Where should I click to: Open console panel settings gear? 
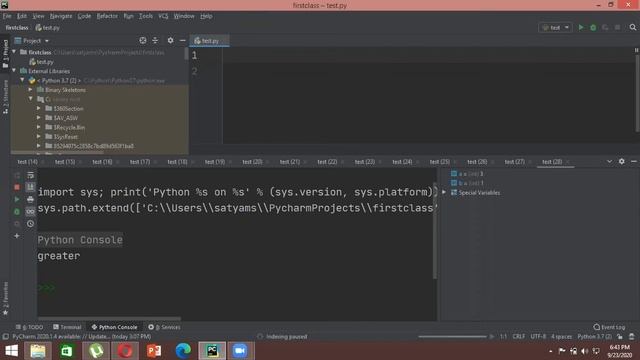tap(621, 161)
